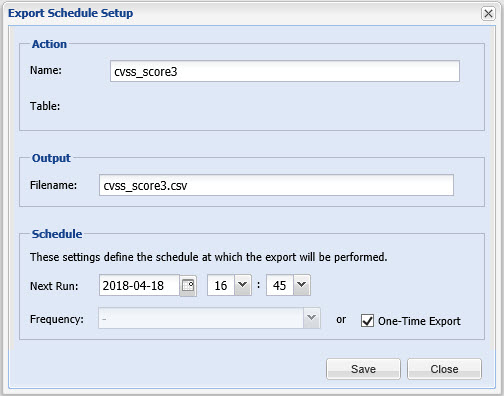Open the Frequency dropdown arrow
The width and height of the screenshot is (504, 396).
312,318
